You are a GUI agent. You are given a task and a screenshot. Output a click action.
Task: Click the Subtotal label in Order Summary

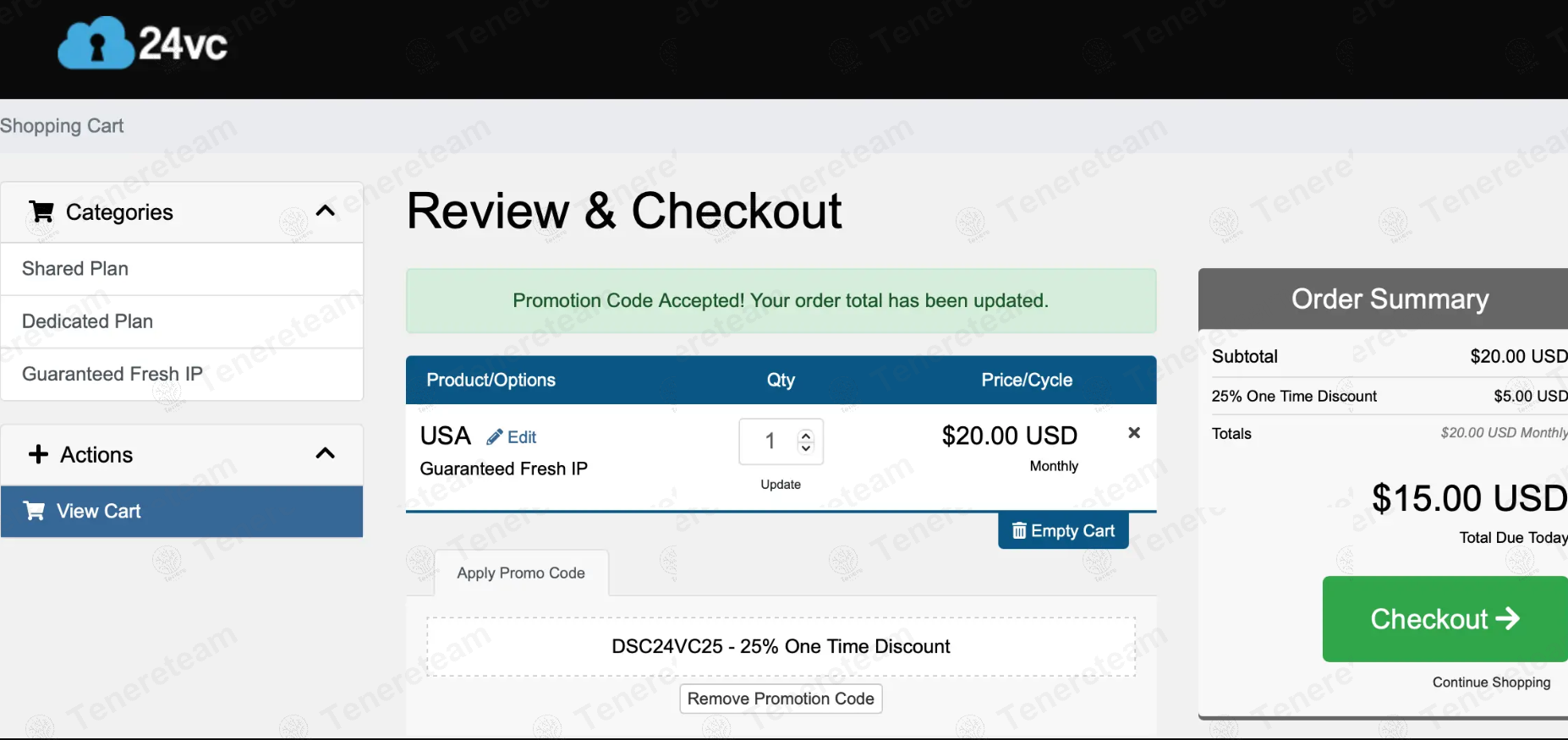pyautogui.click(x=1244, y=356)
